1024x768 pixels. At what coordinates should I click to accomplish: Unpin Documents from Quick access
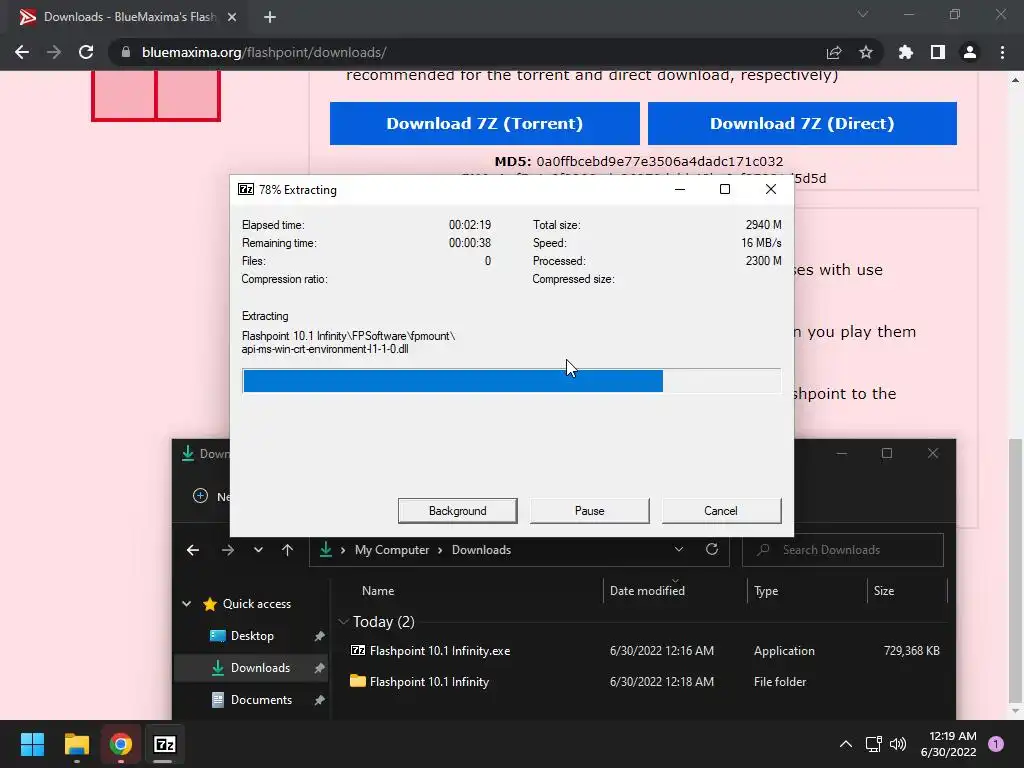pos(319,700)
